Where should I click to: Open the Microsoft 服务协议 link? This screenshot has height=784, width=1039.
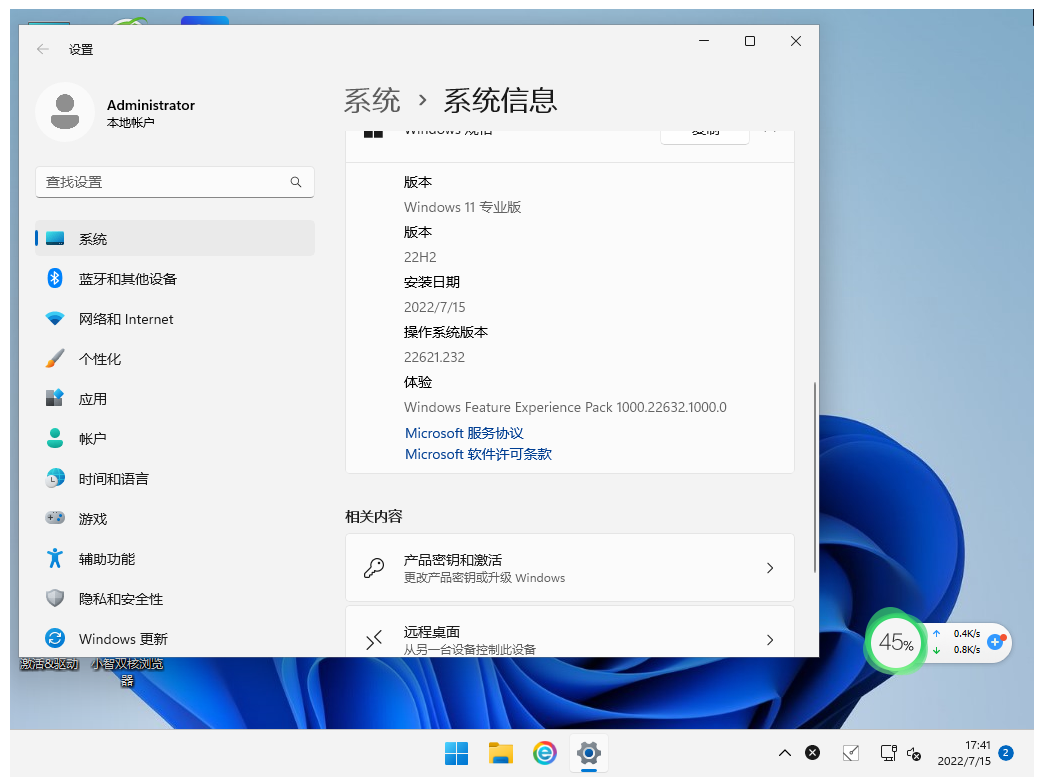(465, 433)
